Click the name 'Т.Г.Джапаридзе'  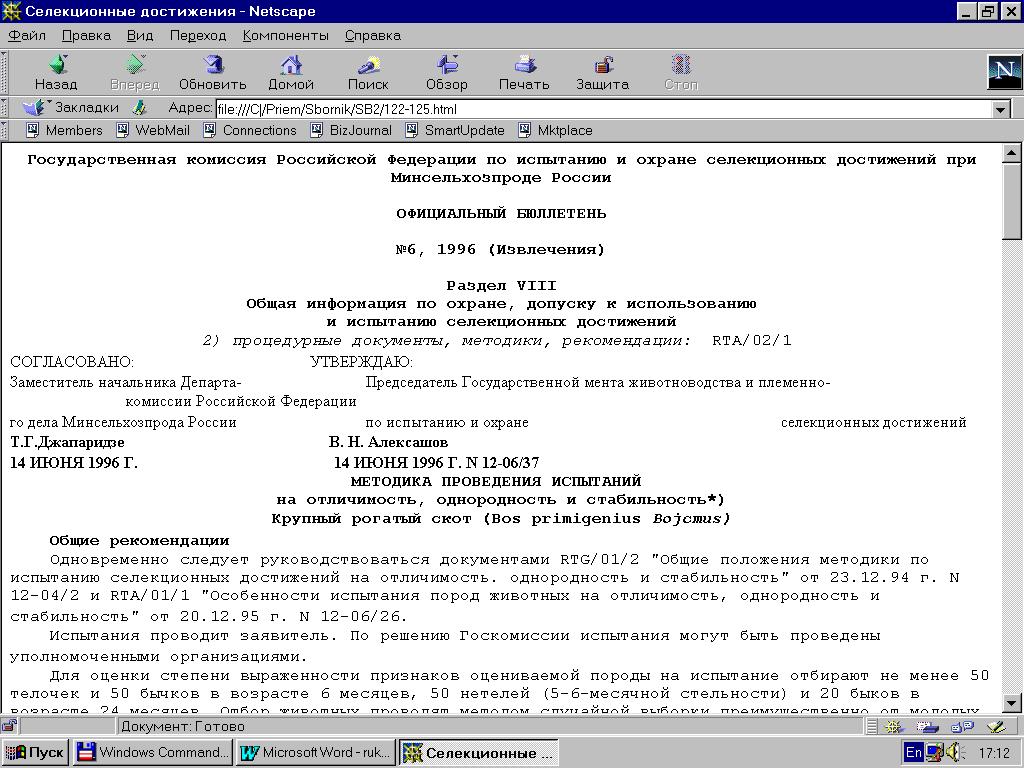[67, 443]
